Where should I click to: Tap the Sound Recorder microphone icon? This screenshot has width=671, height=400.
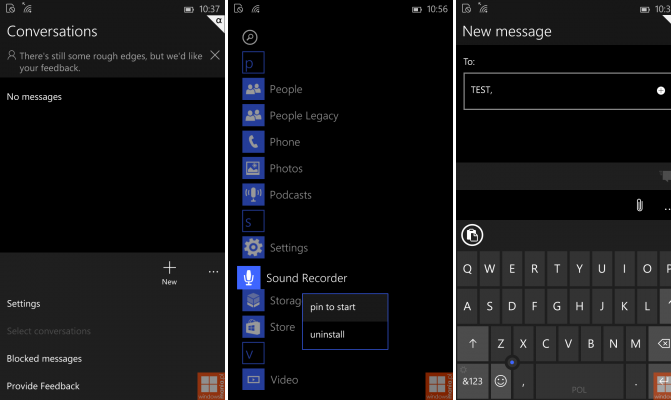tap(249, 278)
